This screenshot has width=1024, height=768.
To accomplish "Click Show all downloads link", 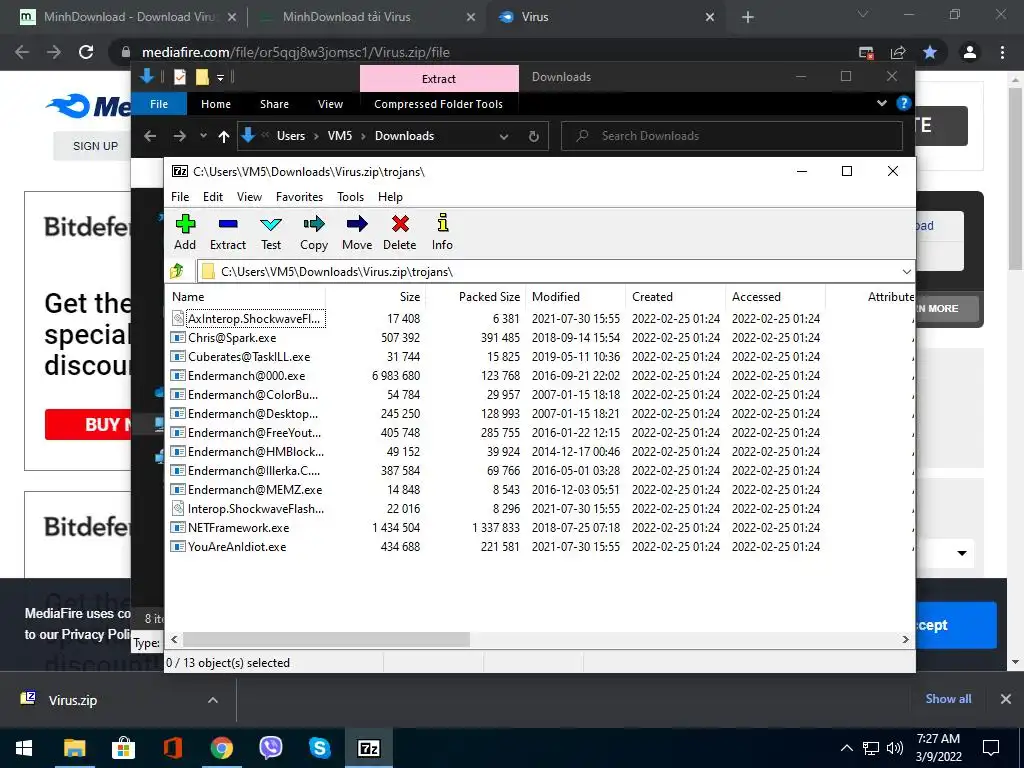I will point(948,699).
